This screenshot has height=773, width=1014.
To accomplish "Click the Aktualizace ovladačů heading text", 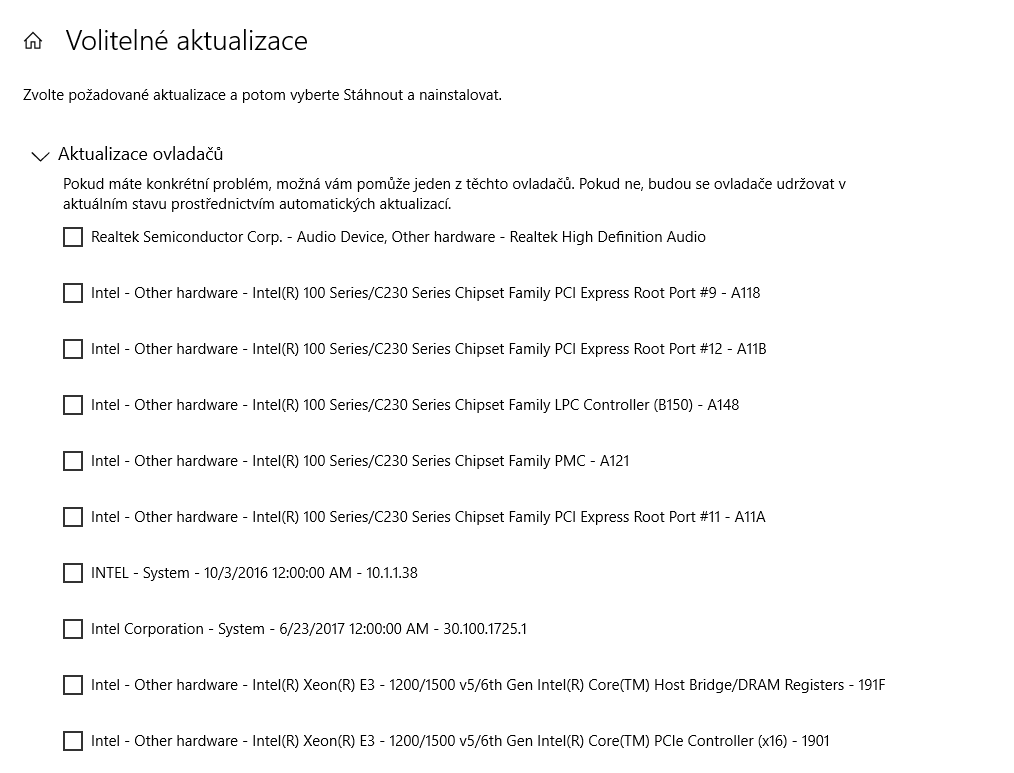I will coord(140,154).
